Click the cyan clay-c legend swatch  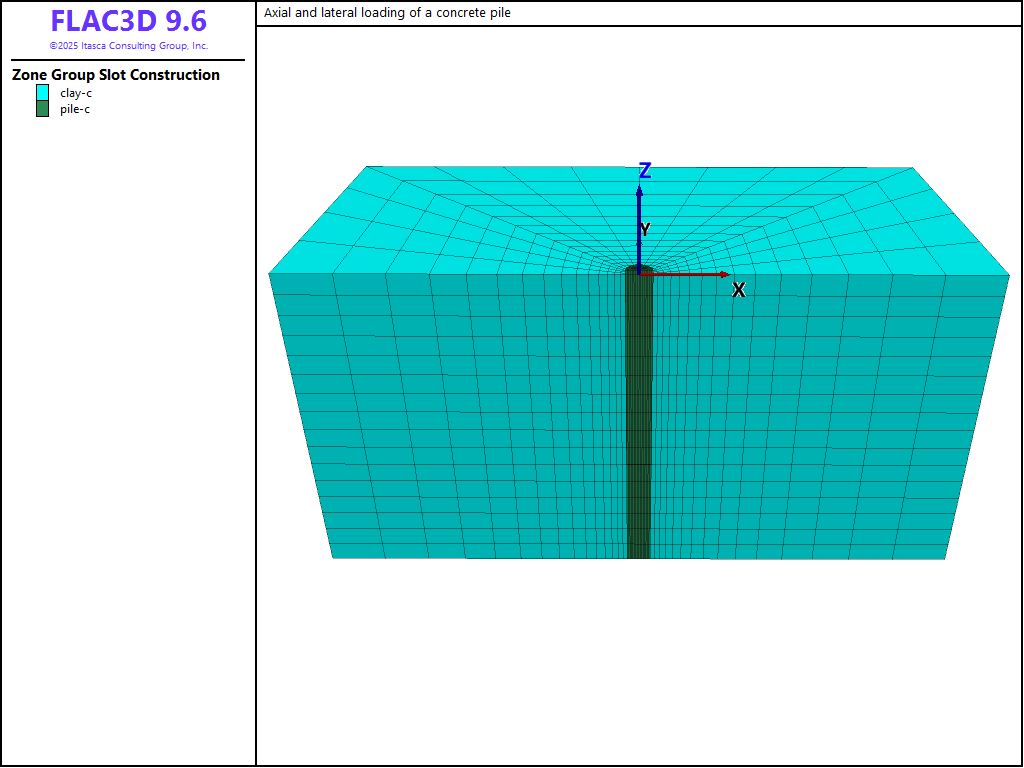coord(42,93)
